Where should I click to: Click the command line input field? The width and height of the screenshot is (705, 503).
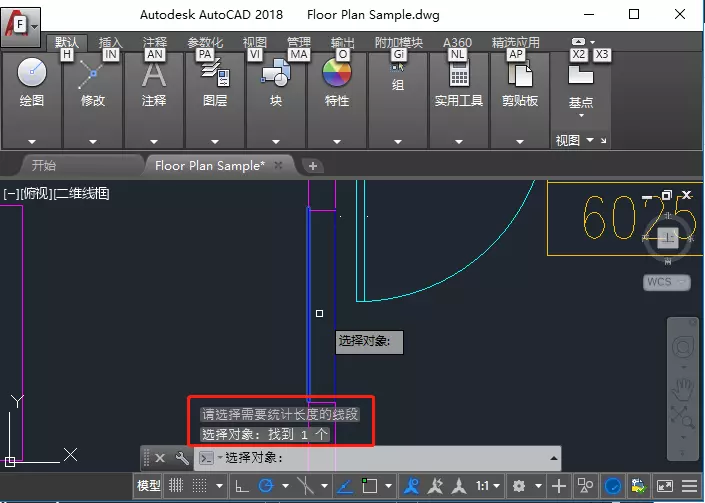[x=380, y=458]
